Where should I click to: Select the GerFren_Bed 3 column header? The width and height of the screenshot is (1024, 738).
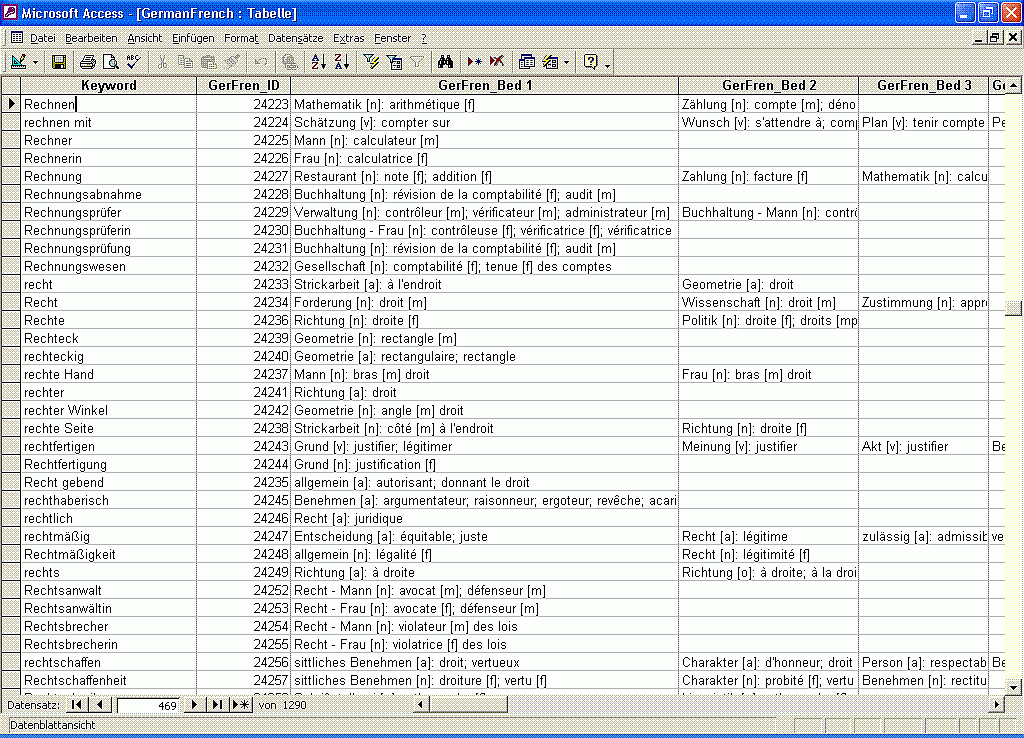pos(923,85)
